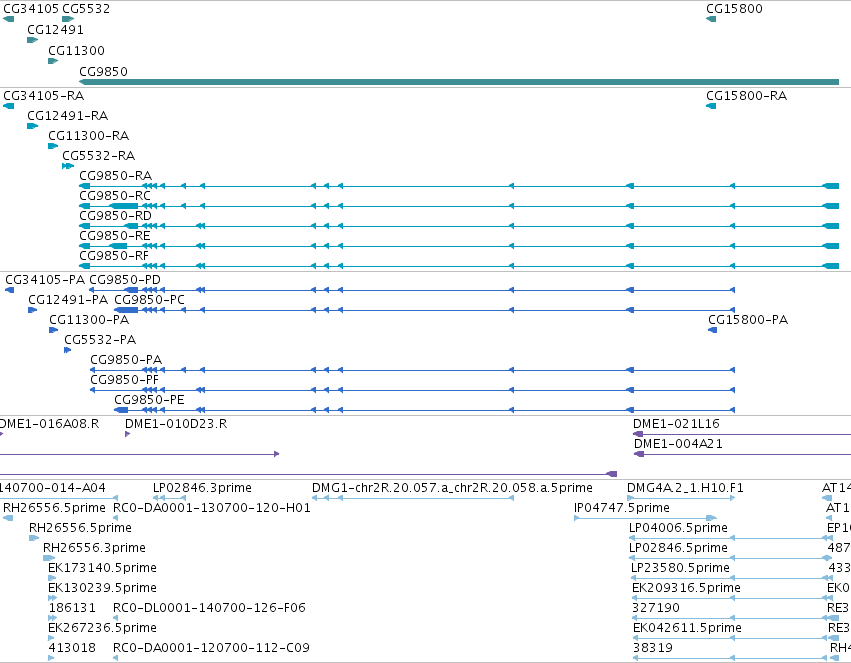This screenshot has width=851, height=663.
Task: Select transcript CG15800-RA
Action: pos(747,96)
